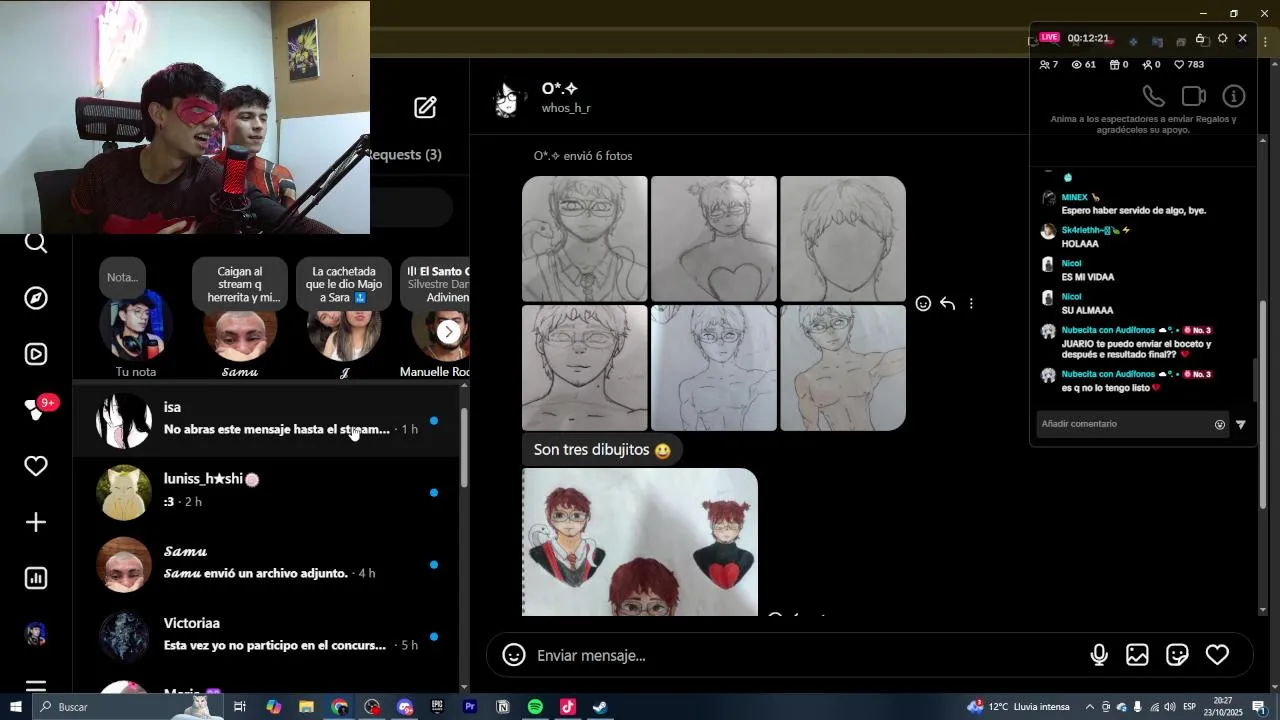The height and width of the screenshot is (720, 1280).
Task: Open the live overlay settings gear
Action: tap(1222, 38)
